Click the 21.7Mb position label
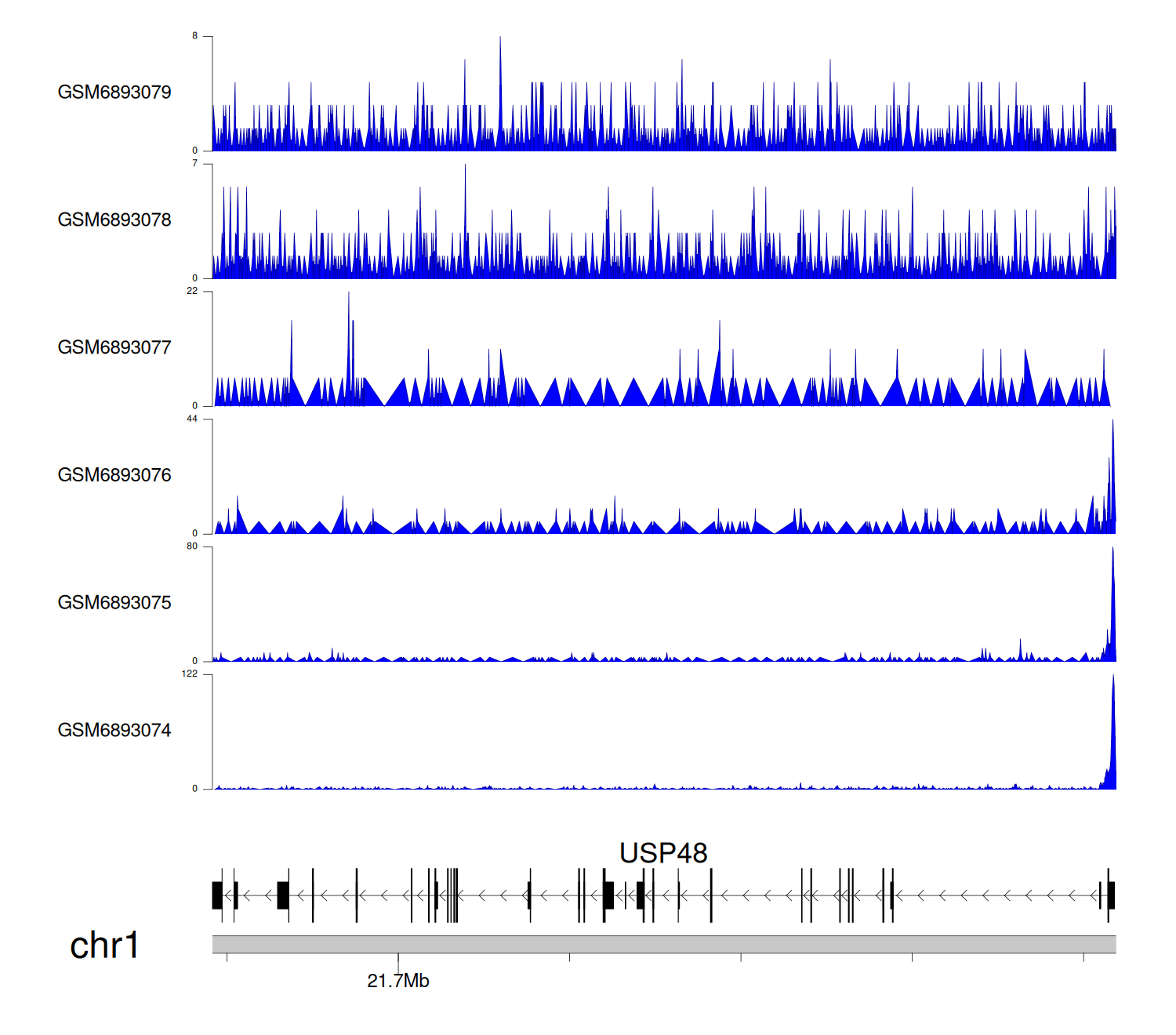The height and width of the screenshot is (1035, 1176). (398, 981)
